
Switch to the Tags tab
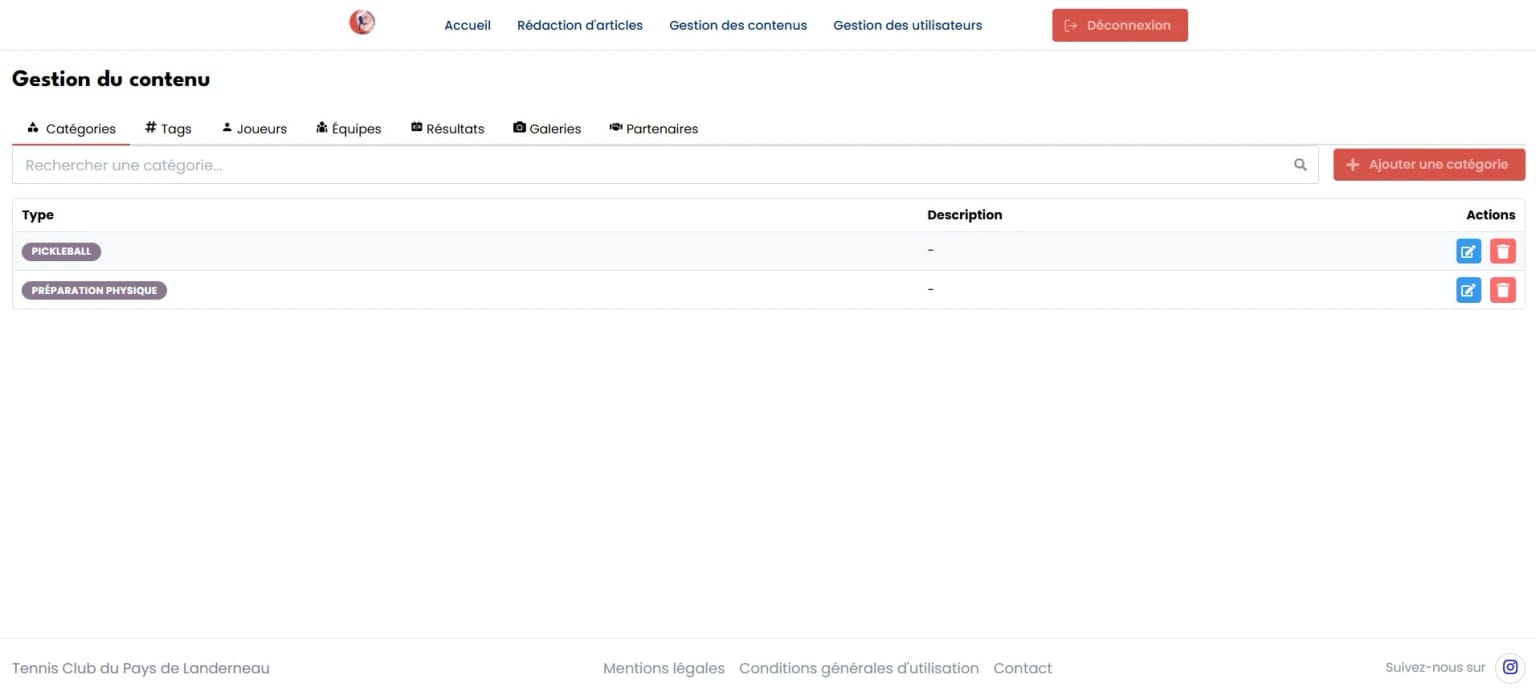click(x=168, y=128)
